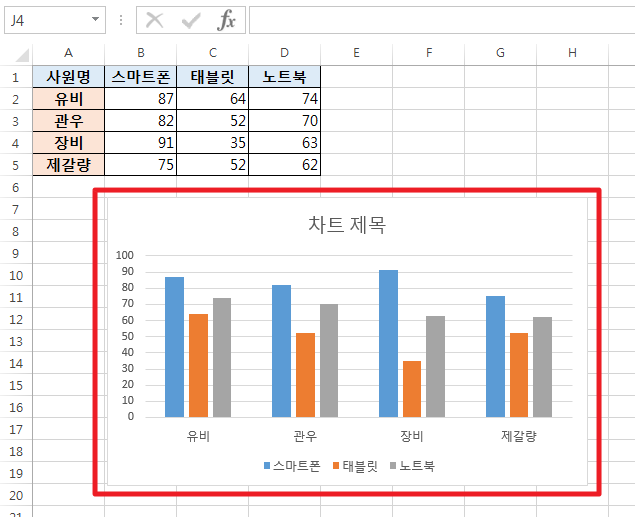635x517 pixels.
Task: Click the 제갈량 category axis label
Action: (x=519, y=436)
